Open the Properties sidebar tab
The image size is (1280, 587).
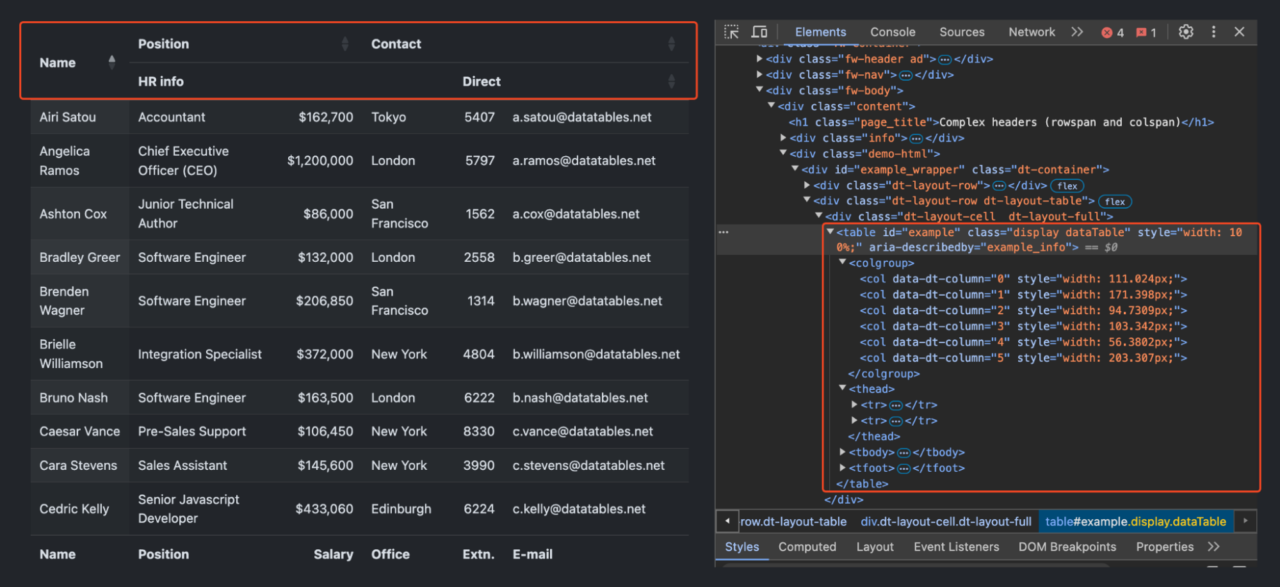1165,547
